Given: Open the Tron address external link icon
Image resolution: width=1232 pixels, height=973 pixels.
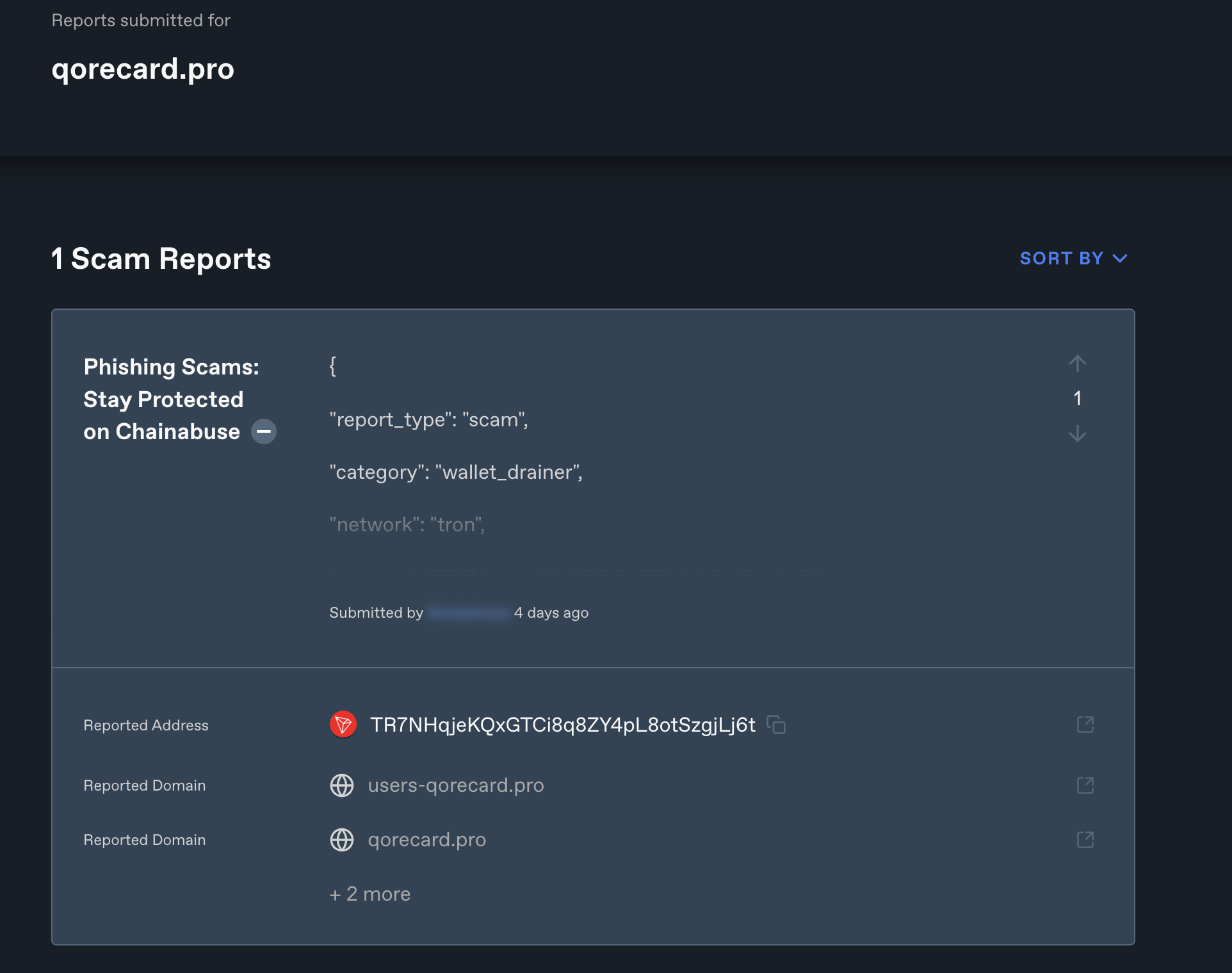Looking at the screenshot, I should (1085, 725).
